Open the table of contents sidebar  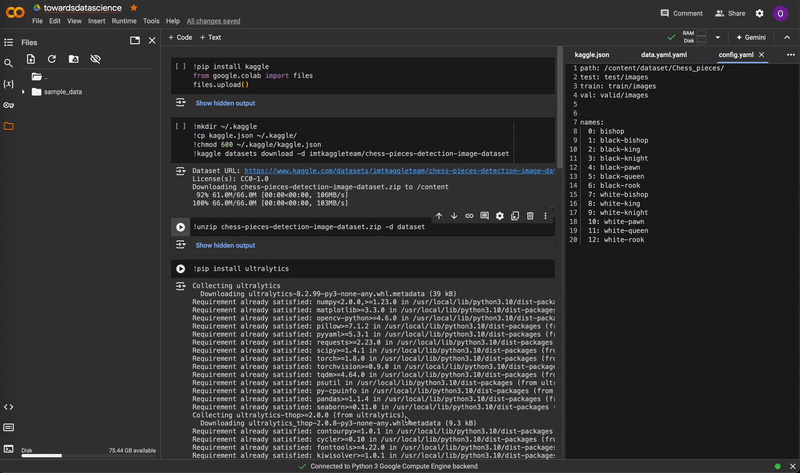(x=9, y=42)
